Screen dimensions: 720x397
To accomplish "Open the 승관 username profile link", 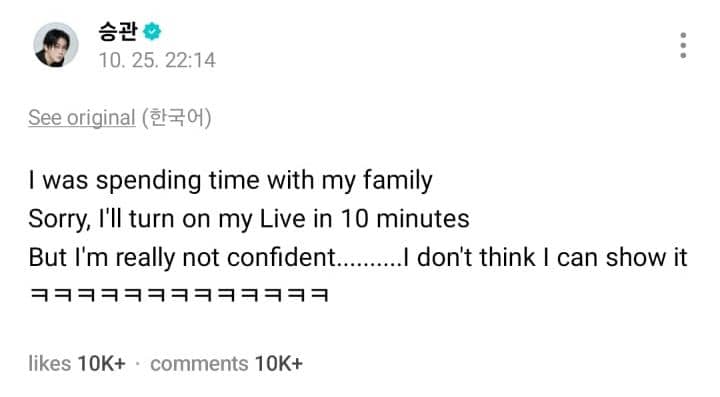I will [118, 32].
